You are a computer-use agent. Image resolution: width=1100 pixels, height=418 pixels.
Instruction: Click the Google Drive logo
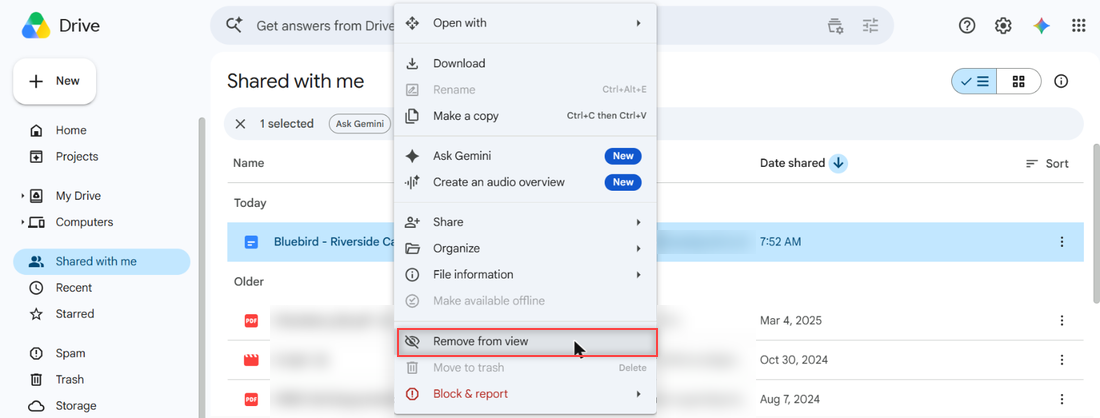[36, 26]
